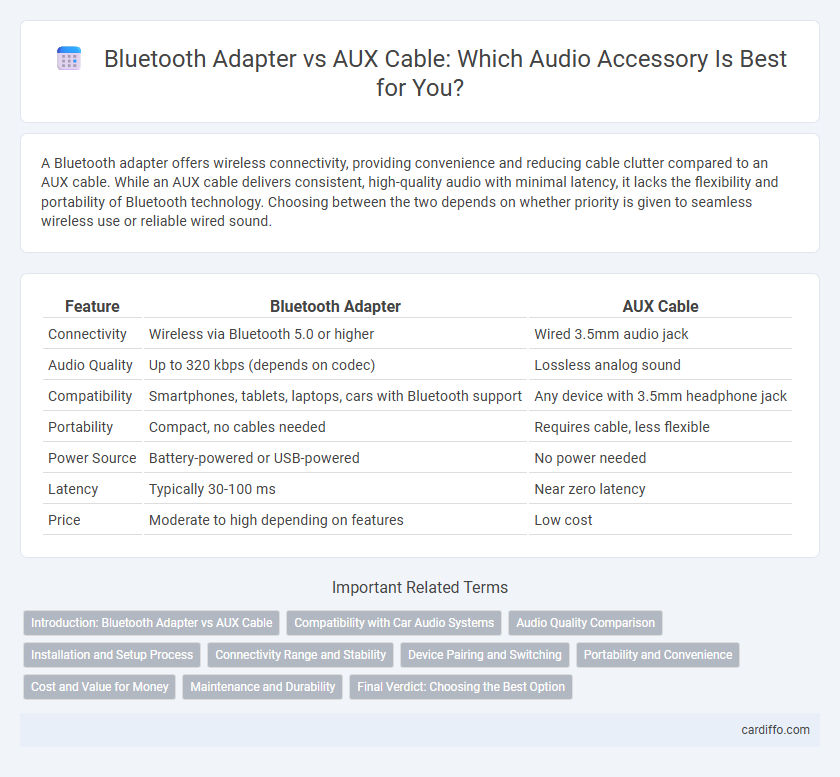The height and width of the screenshot is (777, 840).
Task: Click the 'Power Source' row label
Action: [x=92, y=458]
